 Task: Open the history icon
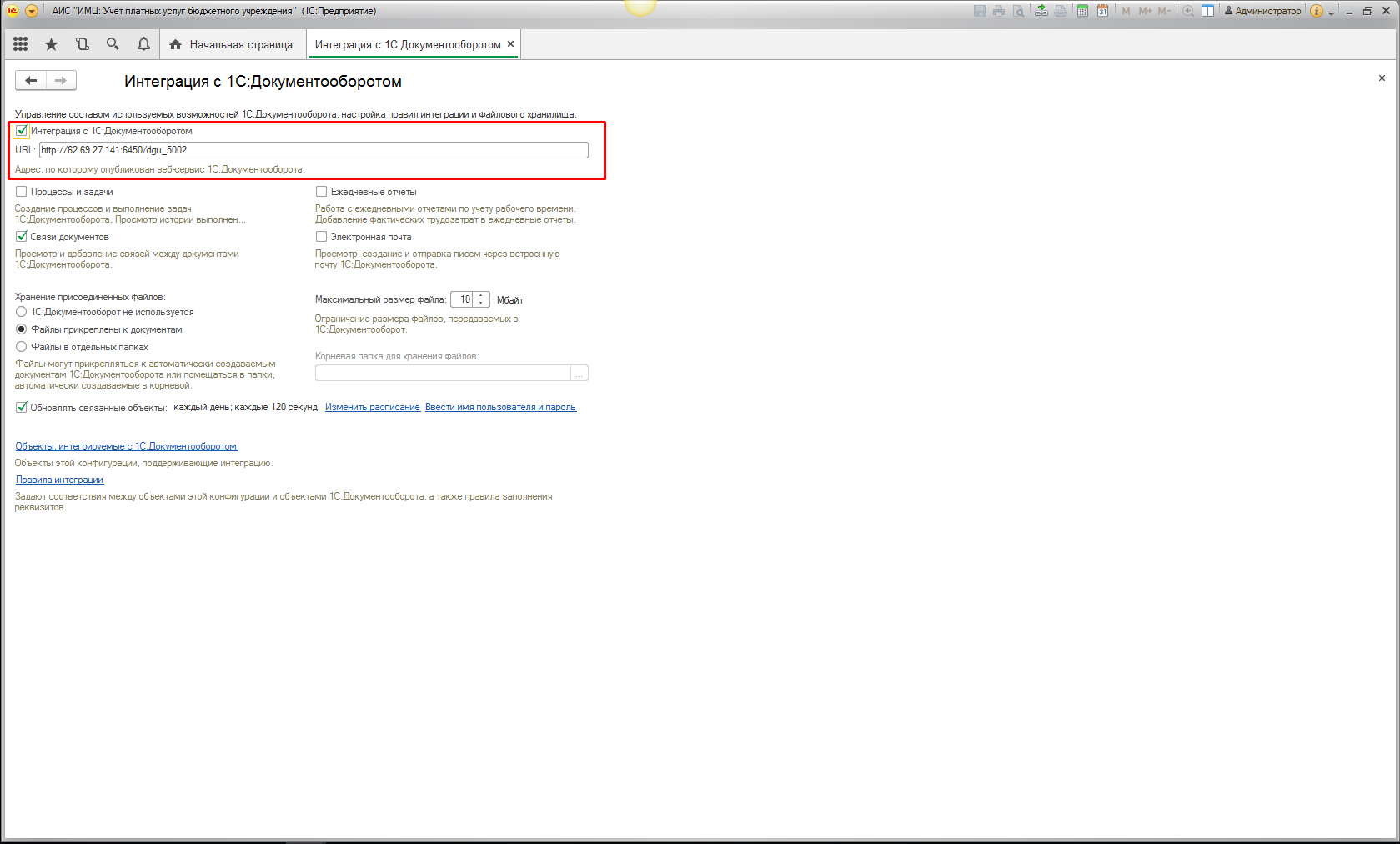pos(82,44)
